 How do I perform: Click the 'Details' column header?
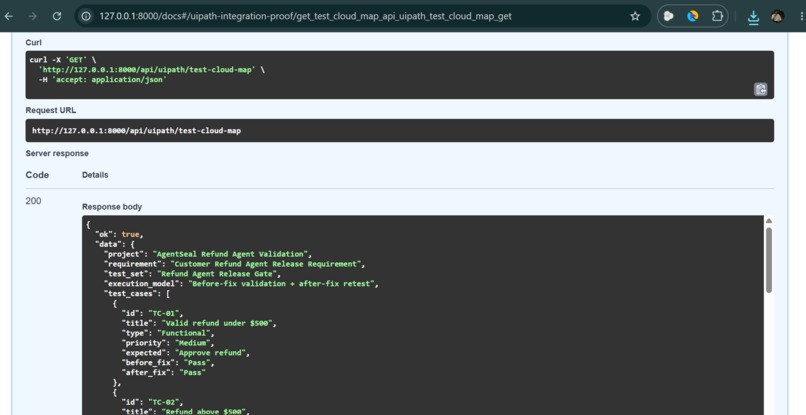95,175
